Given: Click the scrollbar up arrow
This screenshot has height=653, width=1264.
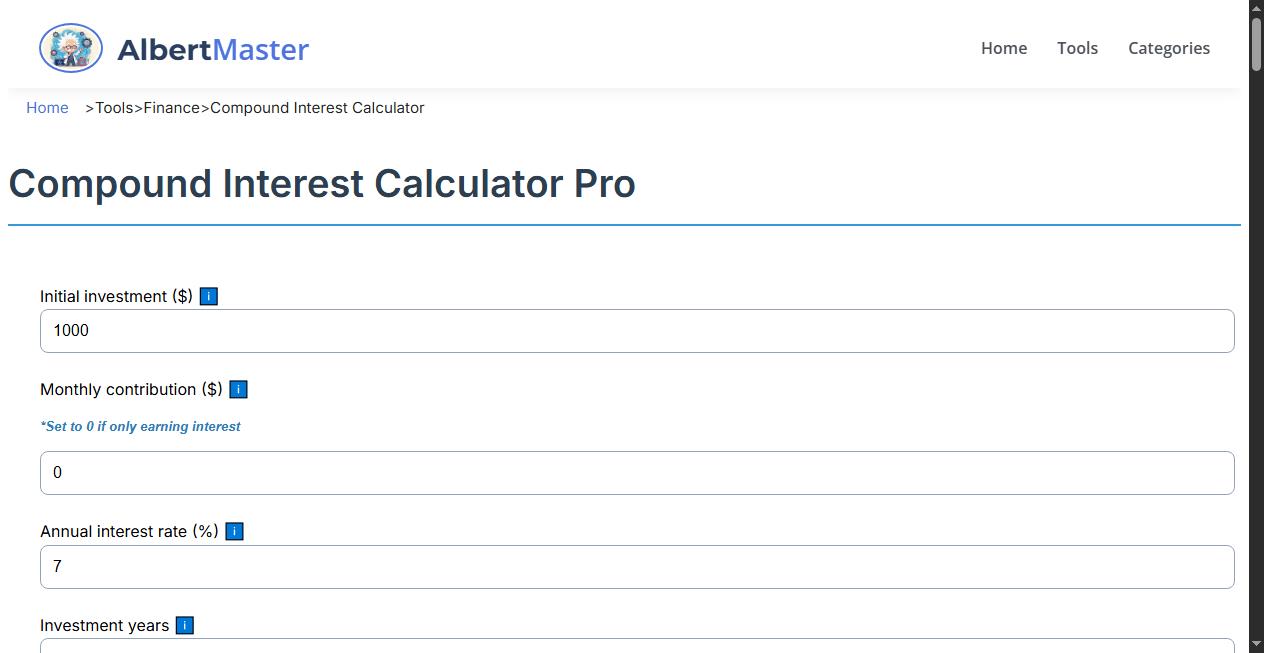Looking at the screenshot, I should (x=1255, y=8).
